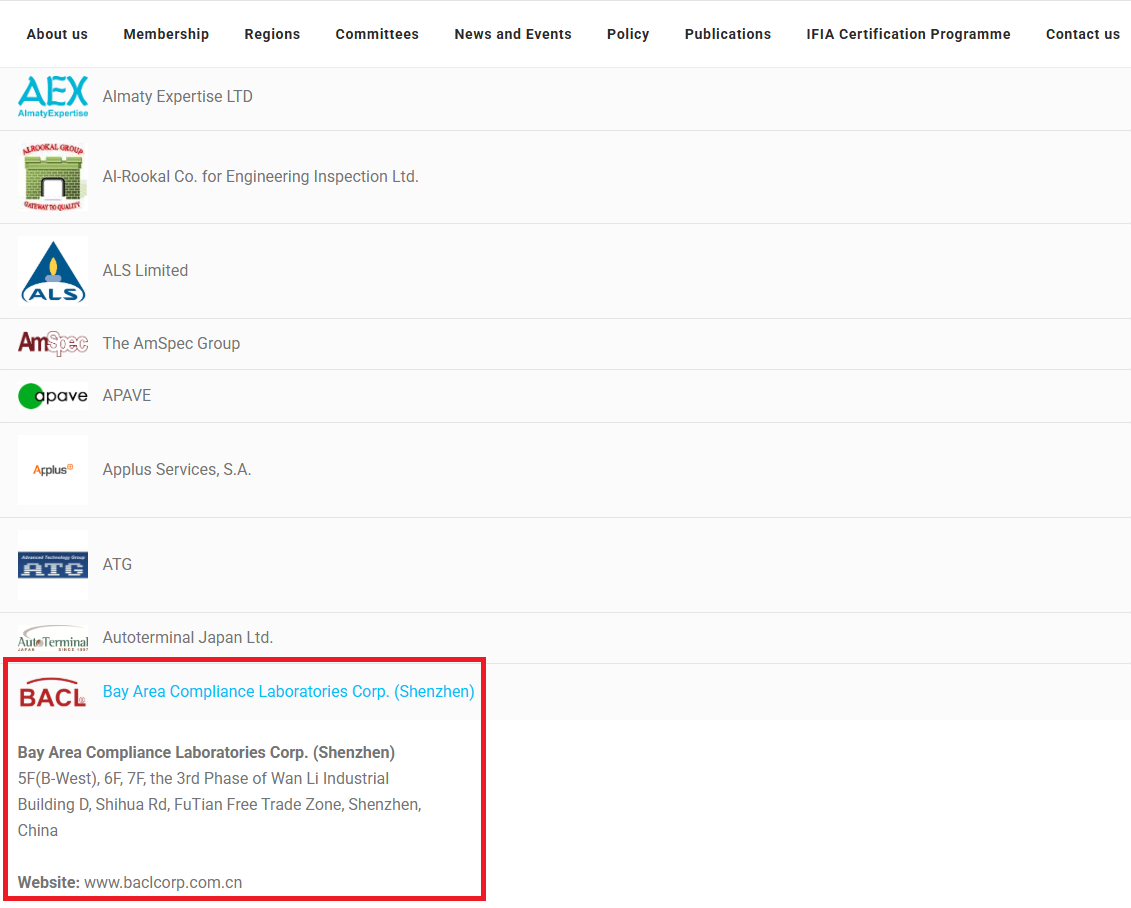Open the www.baclcorp.com.cn website link
Image resolution: width=1131 pixels, height=908 pixels.
click(x=163, y=883)
